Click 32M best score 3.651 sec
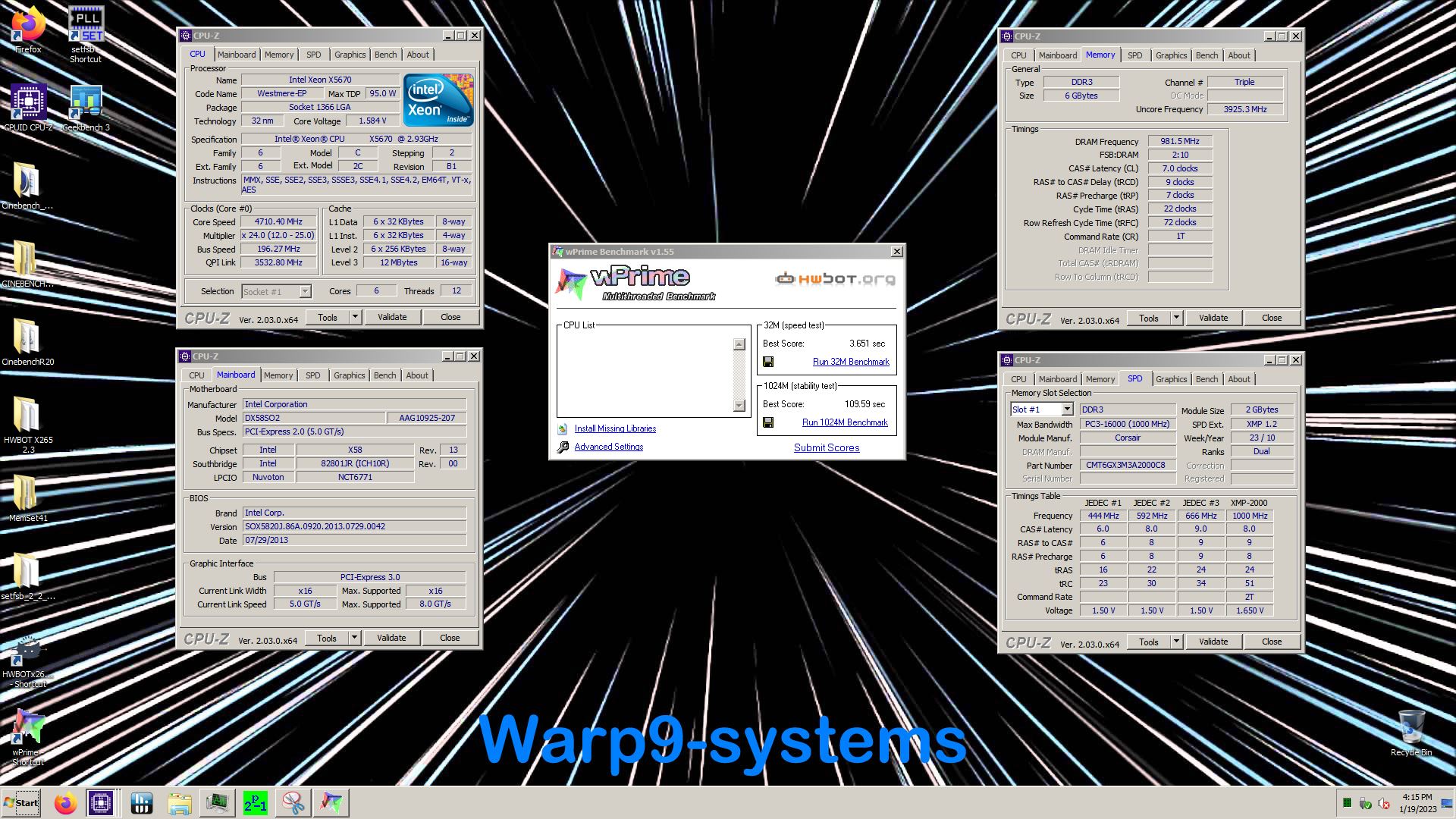The image size is (1456, 819). pos(867,344)
